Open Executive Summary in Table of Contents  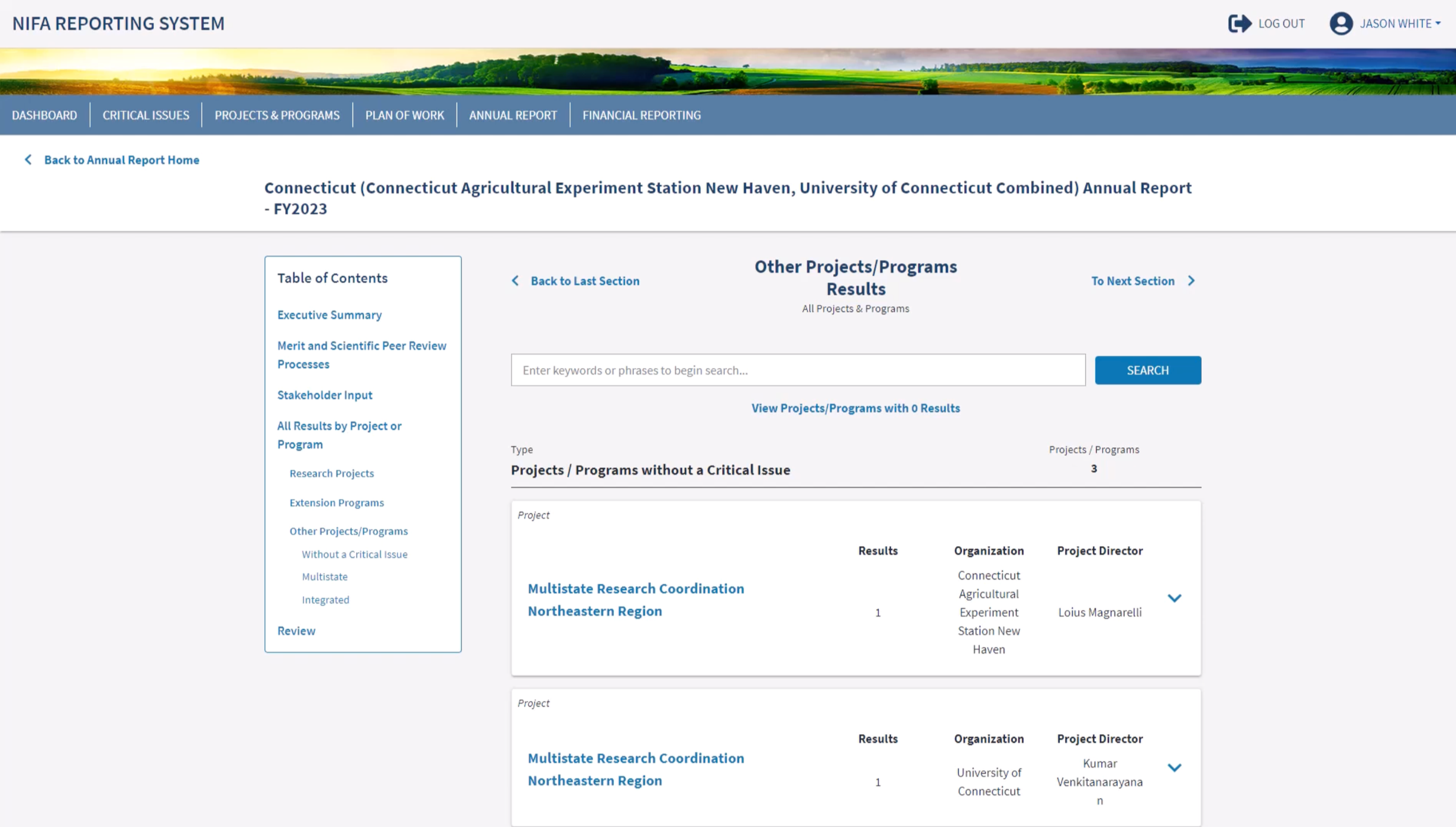(x=329, y=315)
